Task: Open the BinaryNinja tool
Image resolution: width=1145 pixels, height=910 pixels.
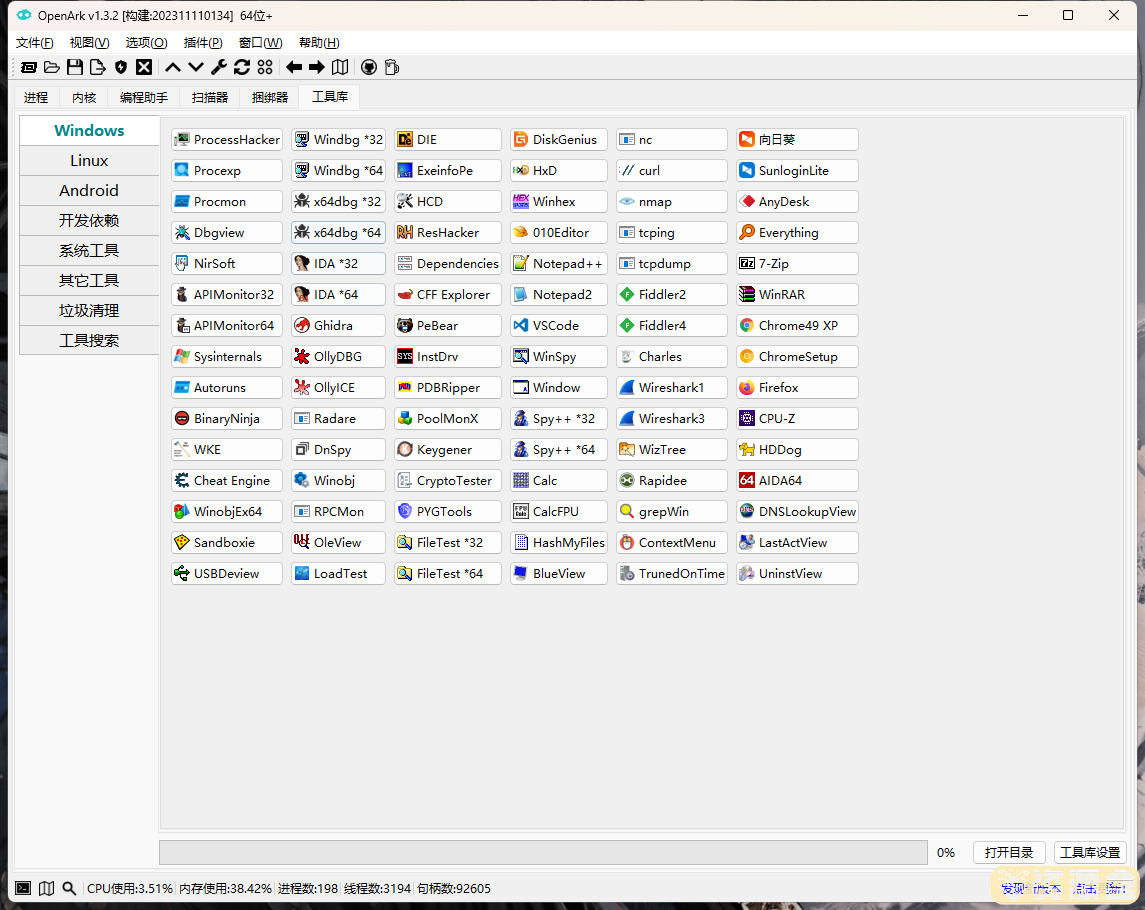Action: pos(227,418)
